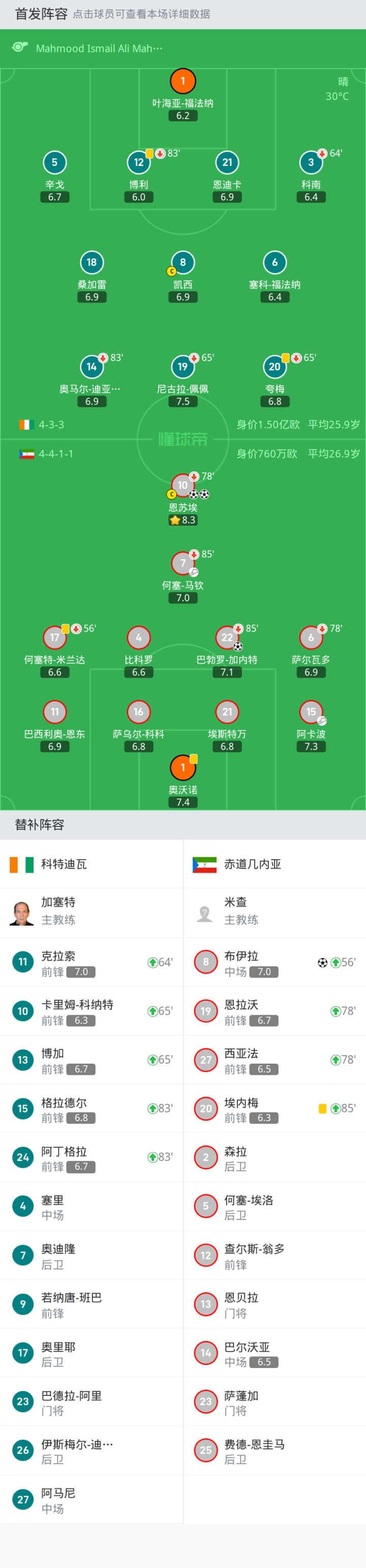The width and height of the screenshot is (366, 1568).
Task: Click 埃内梅 number 20 substitute badge
Action: pyautogui.click(x=205, y=1108)
